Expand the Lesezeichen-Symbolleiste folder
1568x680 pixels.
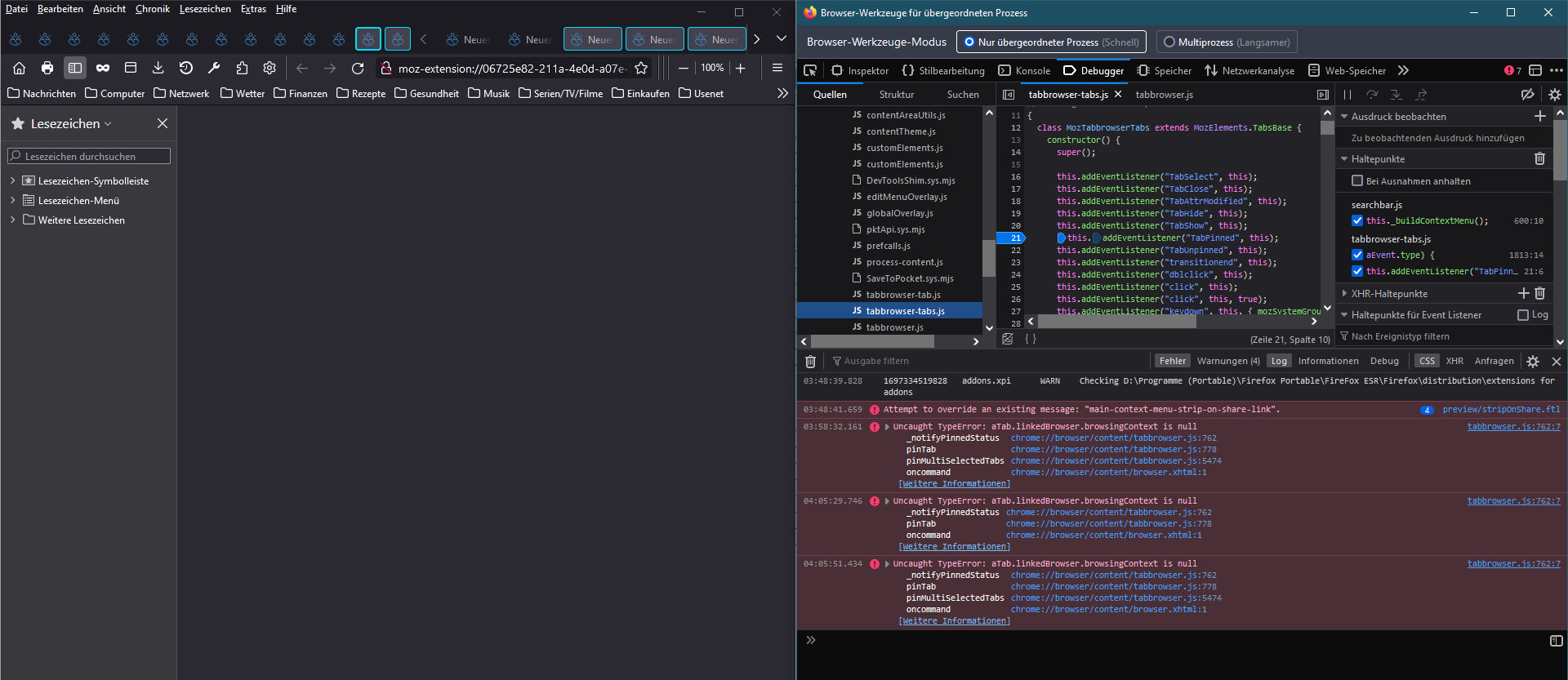13,181
